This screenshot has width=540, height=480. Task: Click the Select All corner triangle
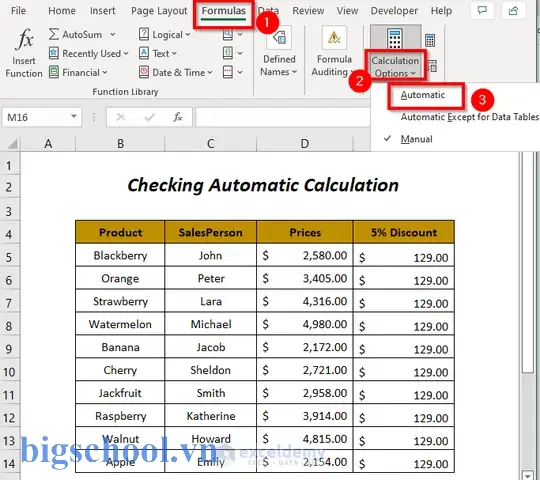point(13,144)
